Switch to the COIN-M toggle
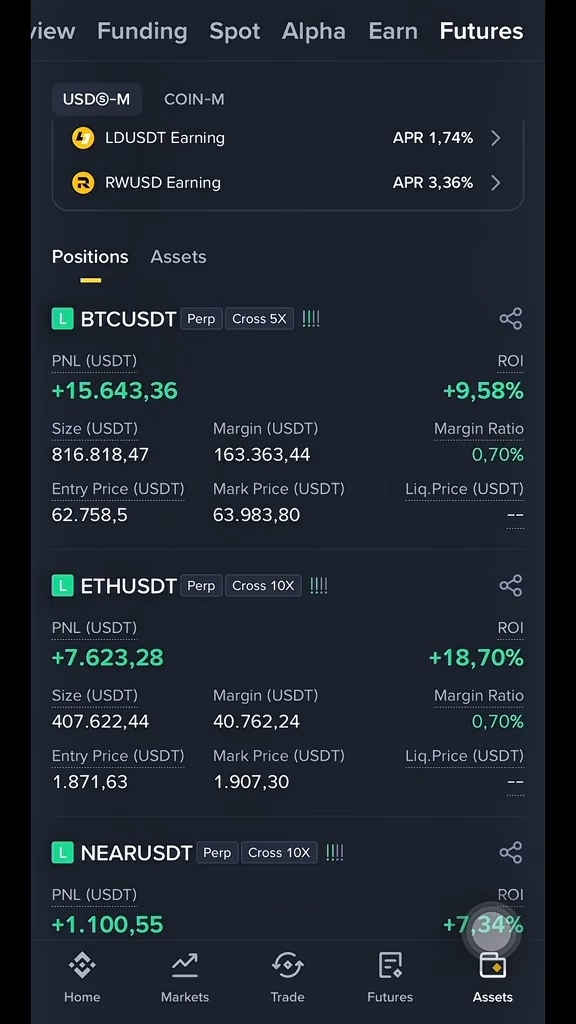The height and width of the screenshot is (1024, 576). [194, 99]
